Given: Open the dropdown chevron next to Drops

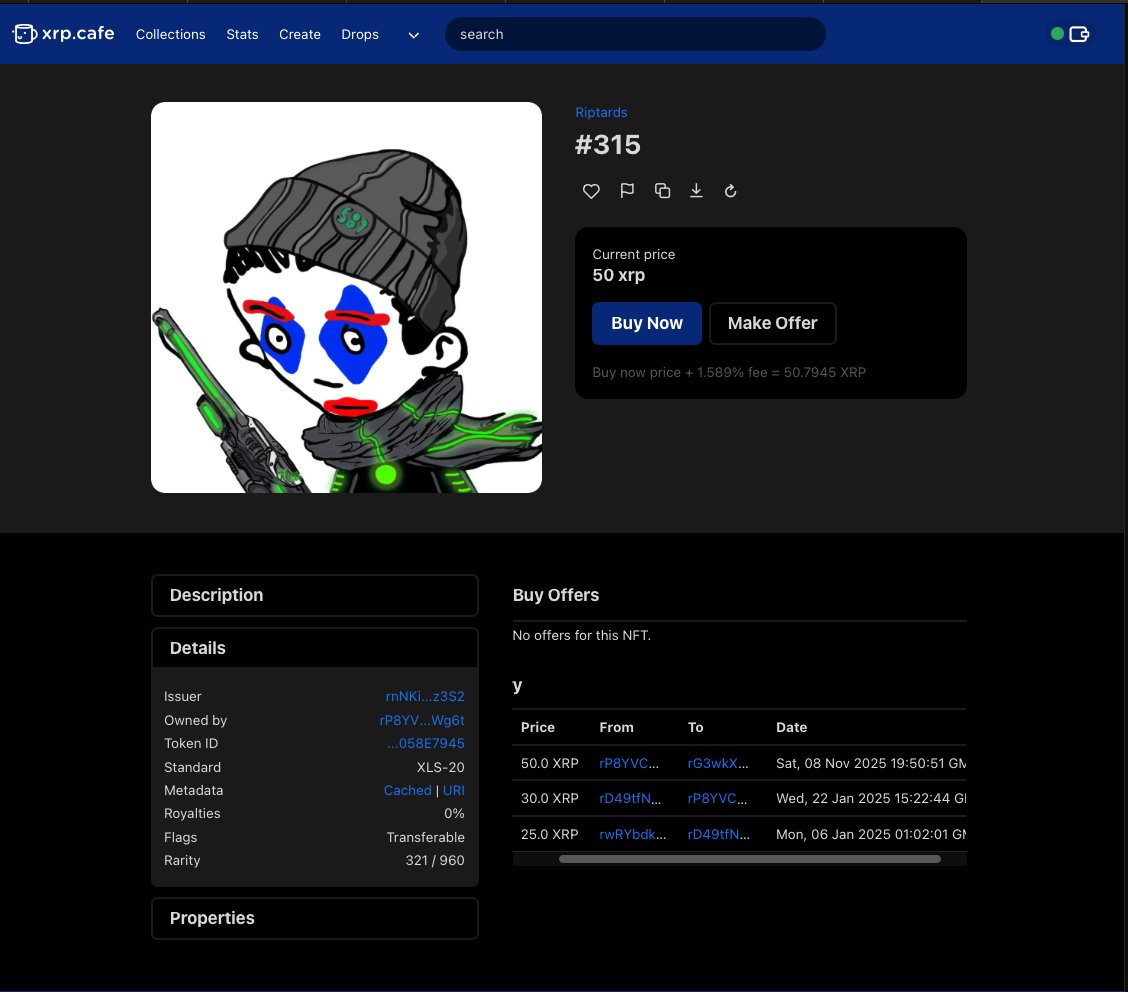Looking at the screenshot, I should coord(413,35).
